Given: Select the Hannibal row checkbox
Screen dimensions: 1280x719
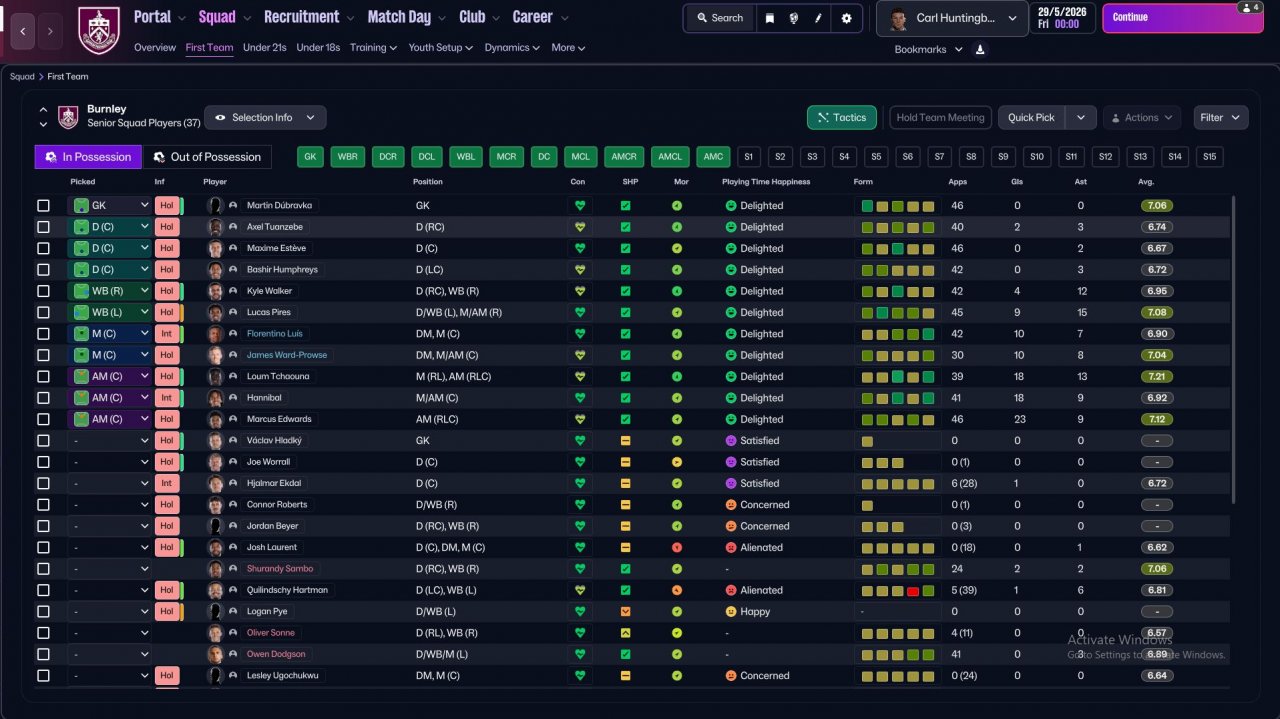Looking at the screenshot, I should 43,398.
